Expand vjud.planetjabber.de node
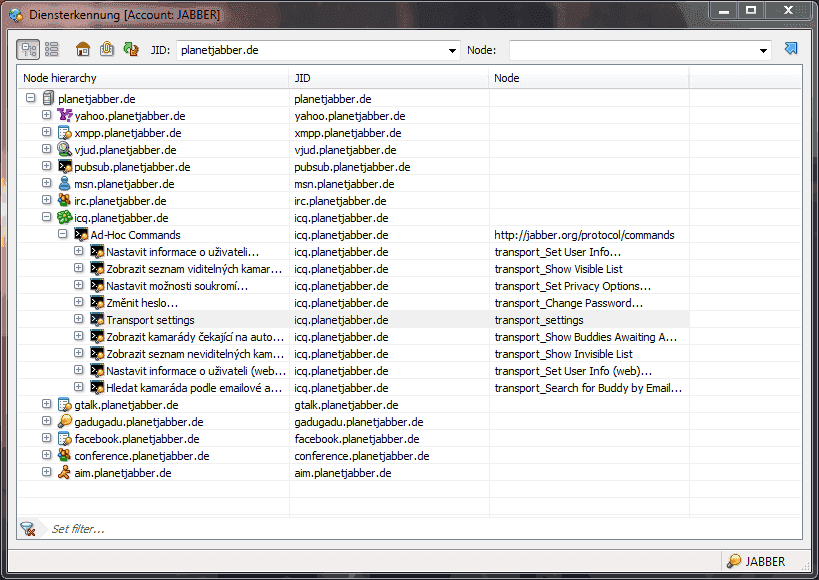 click(46, 149)
